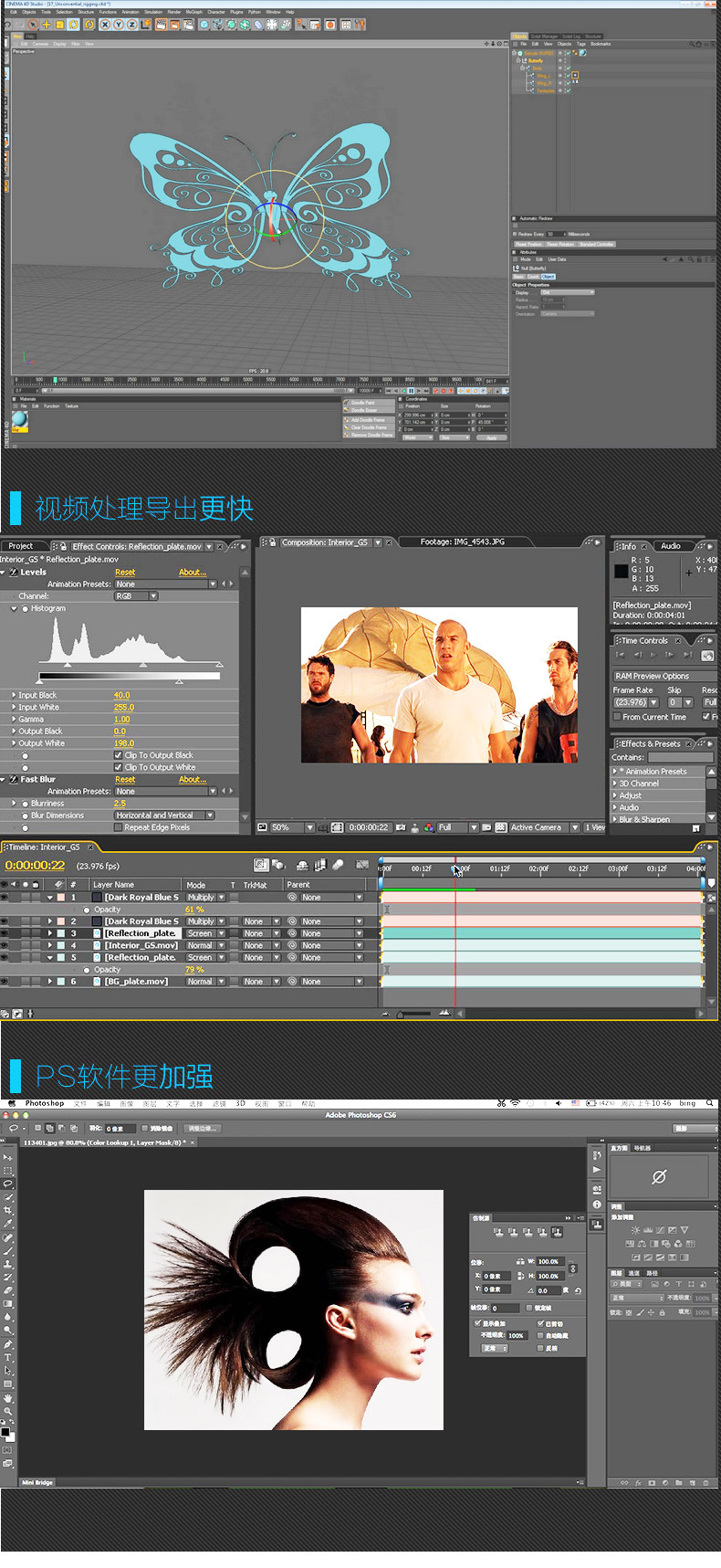This screenshot has width=721, height=1568.
Task: Click the black color sample swatch in Info panel
Action: 621,571
